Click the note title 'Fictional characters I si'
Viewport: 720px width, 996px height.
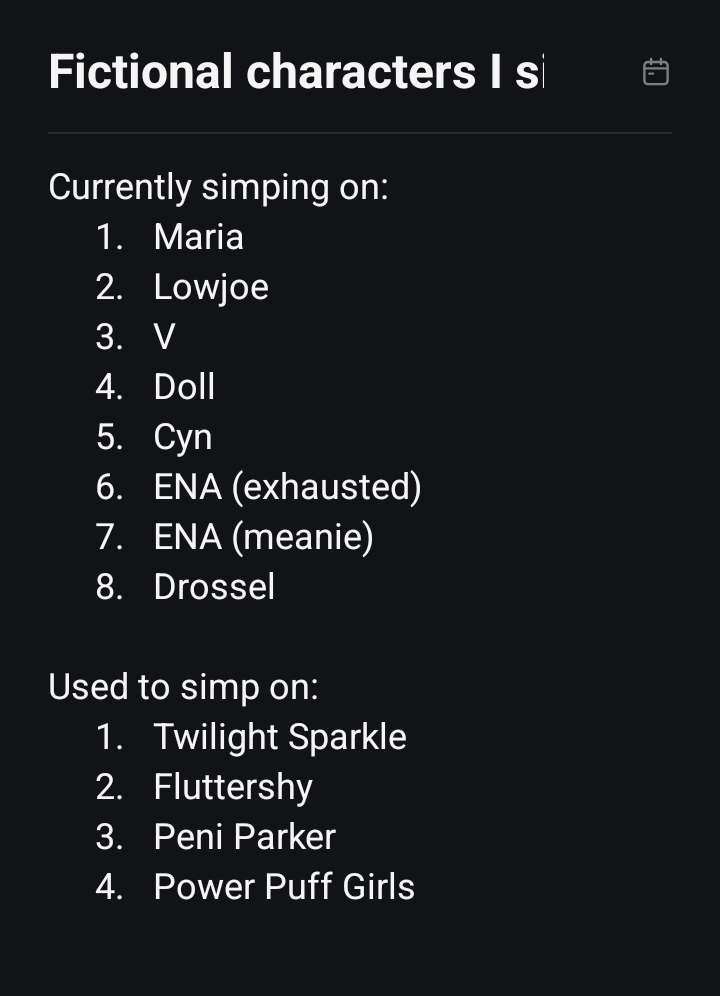tap(296, 72)
